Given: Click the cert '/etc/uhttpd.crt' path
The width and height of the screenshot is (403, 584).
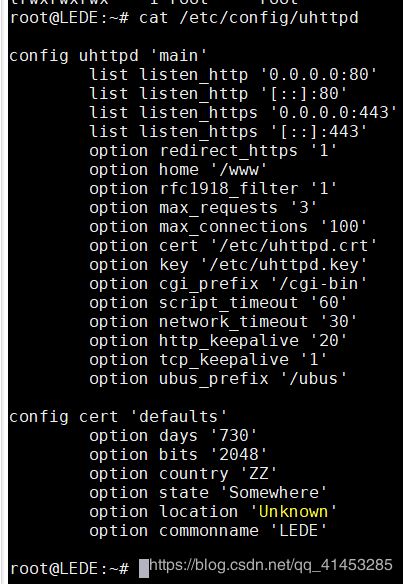Looking at the screenshot, I should [293, 245].
